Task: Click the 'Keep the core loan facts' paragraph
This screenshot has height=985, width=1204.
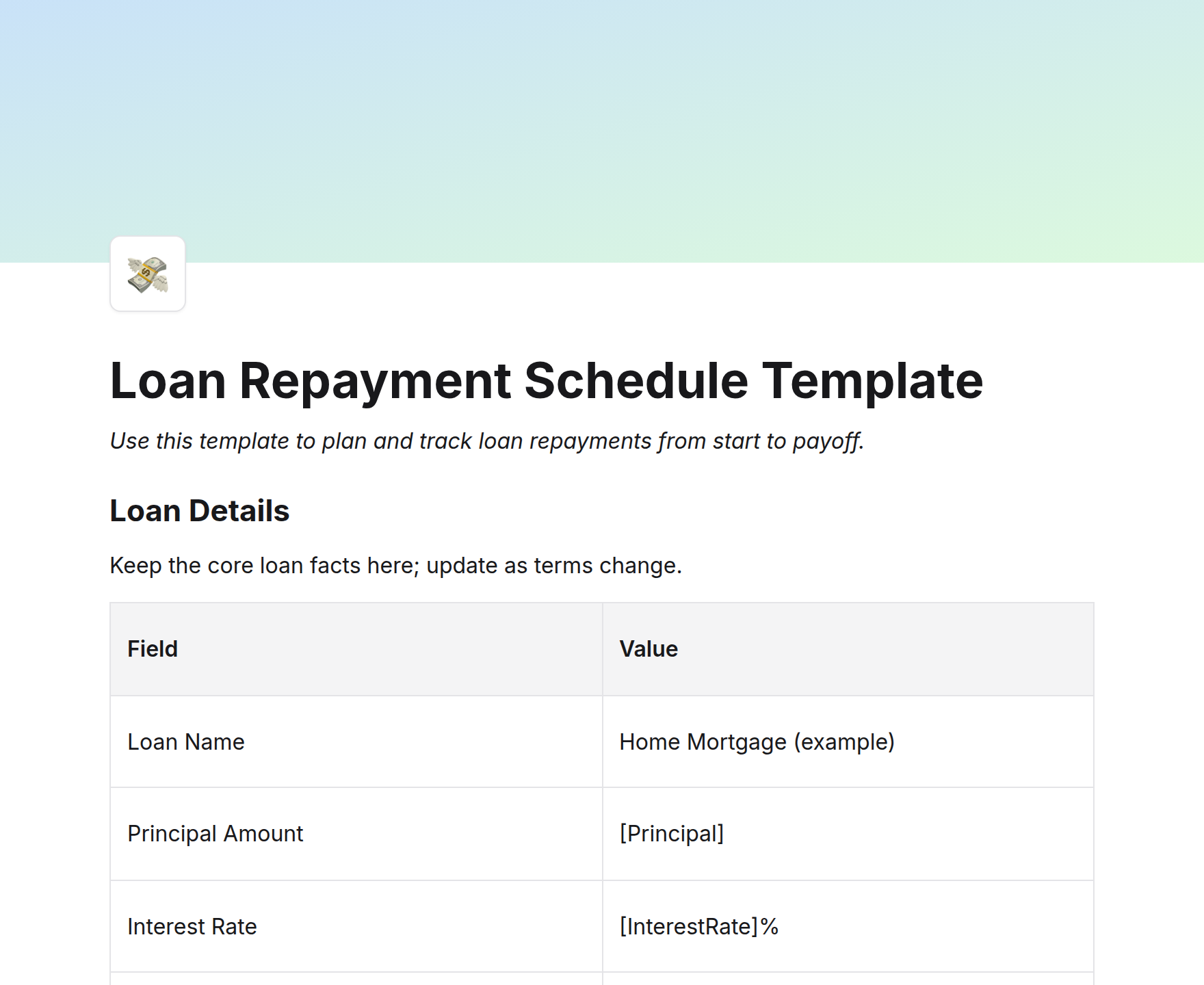Action: [396, 566]
